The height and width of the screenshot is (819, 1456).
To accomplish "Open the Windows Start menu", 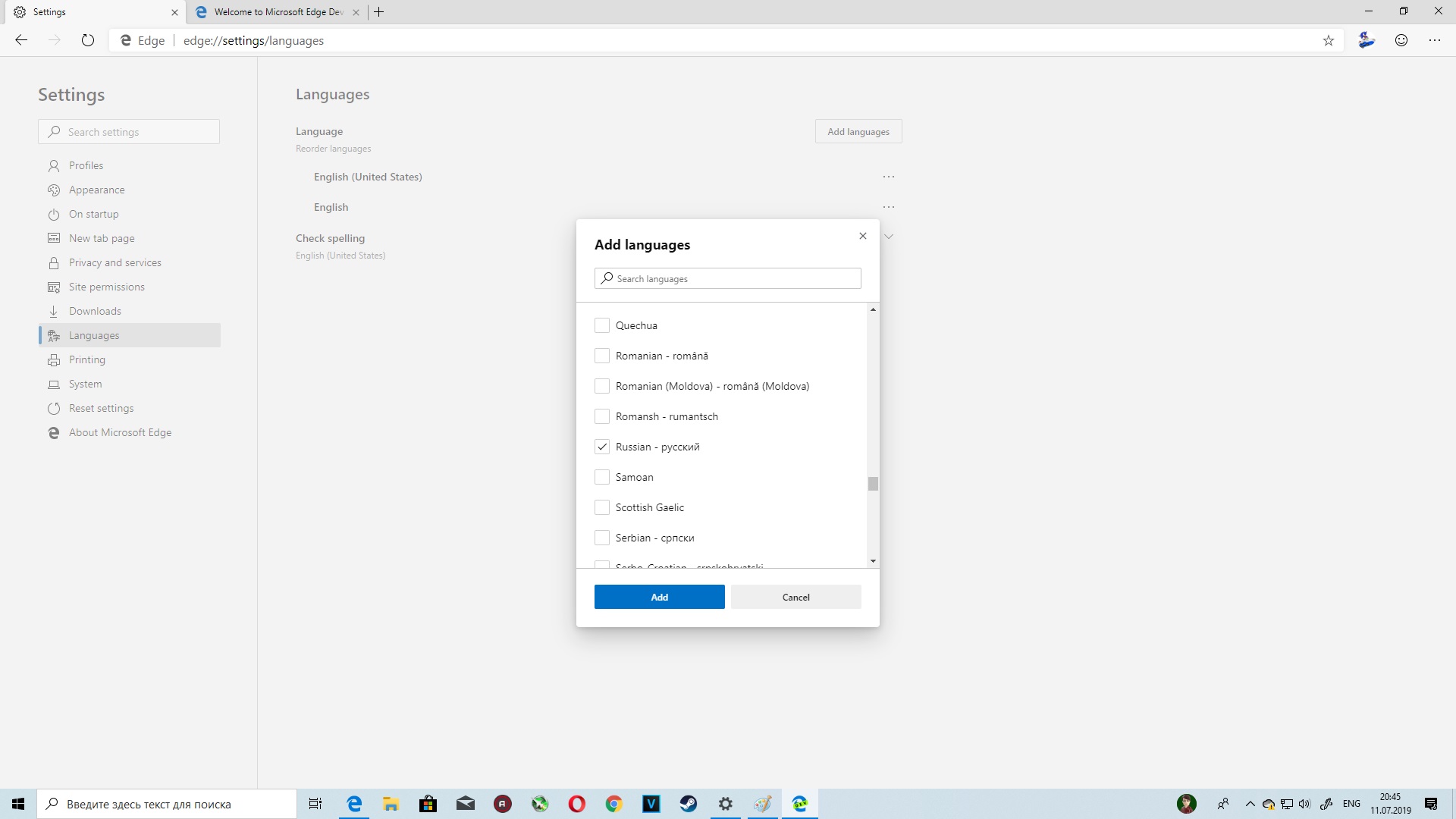I will [18, 804].
